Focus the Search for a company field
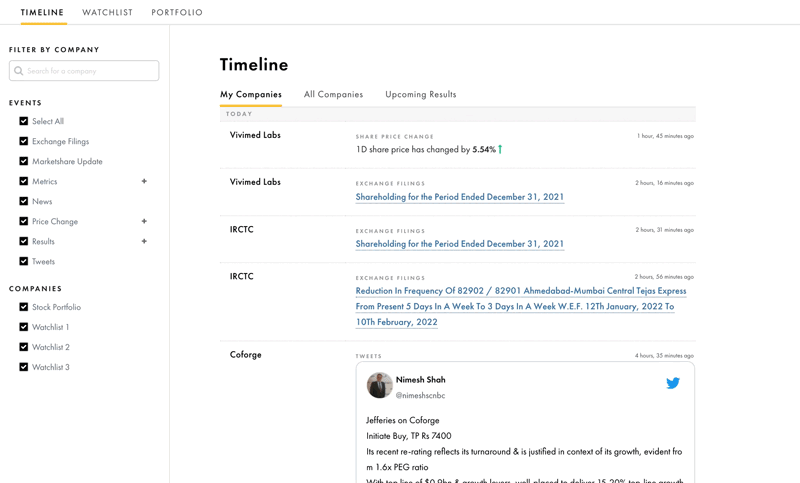Screen dimensions: 800x483 (84, 71)
